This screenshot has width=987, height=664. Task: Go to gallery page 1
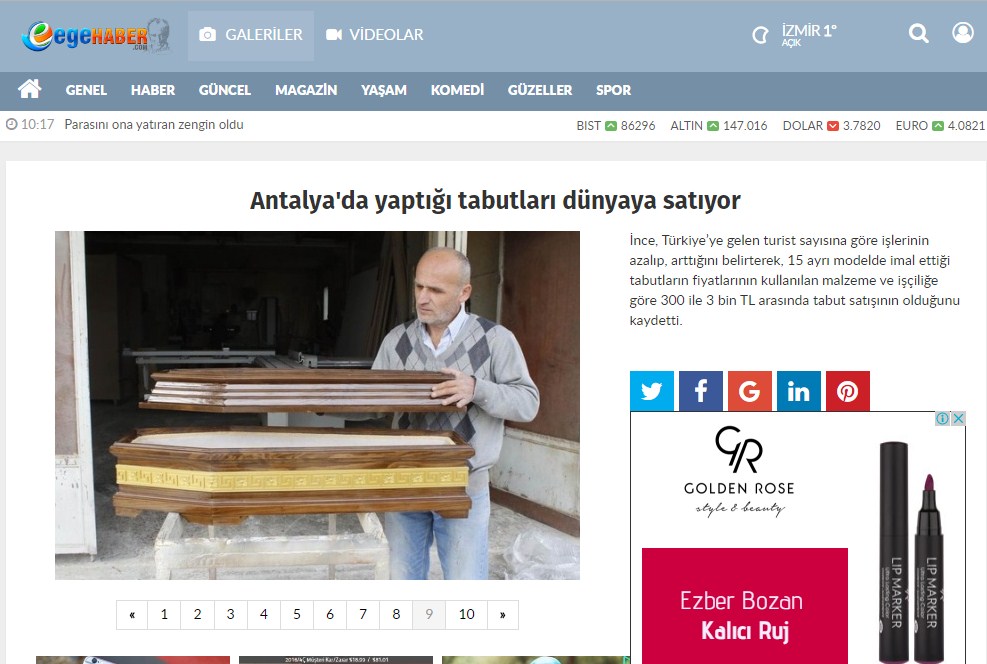click(164, 615)
